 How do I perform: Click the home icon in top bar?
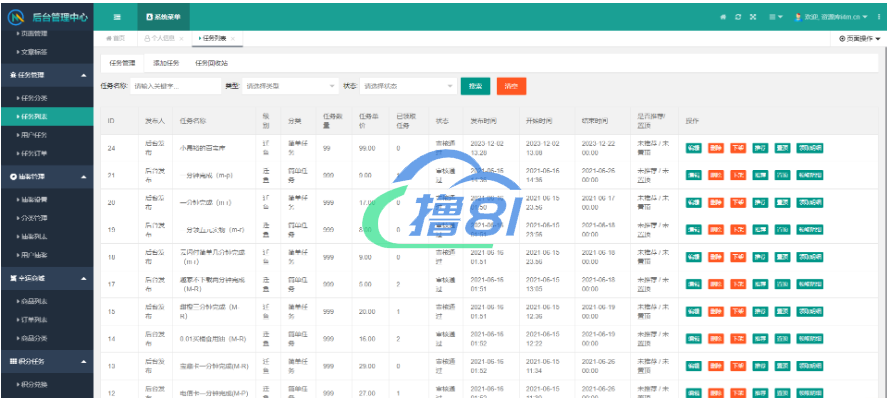(723, 17)
